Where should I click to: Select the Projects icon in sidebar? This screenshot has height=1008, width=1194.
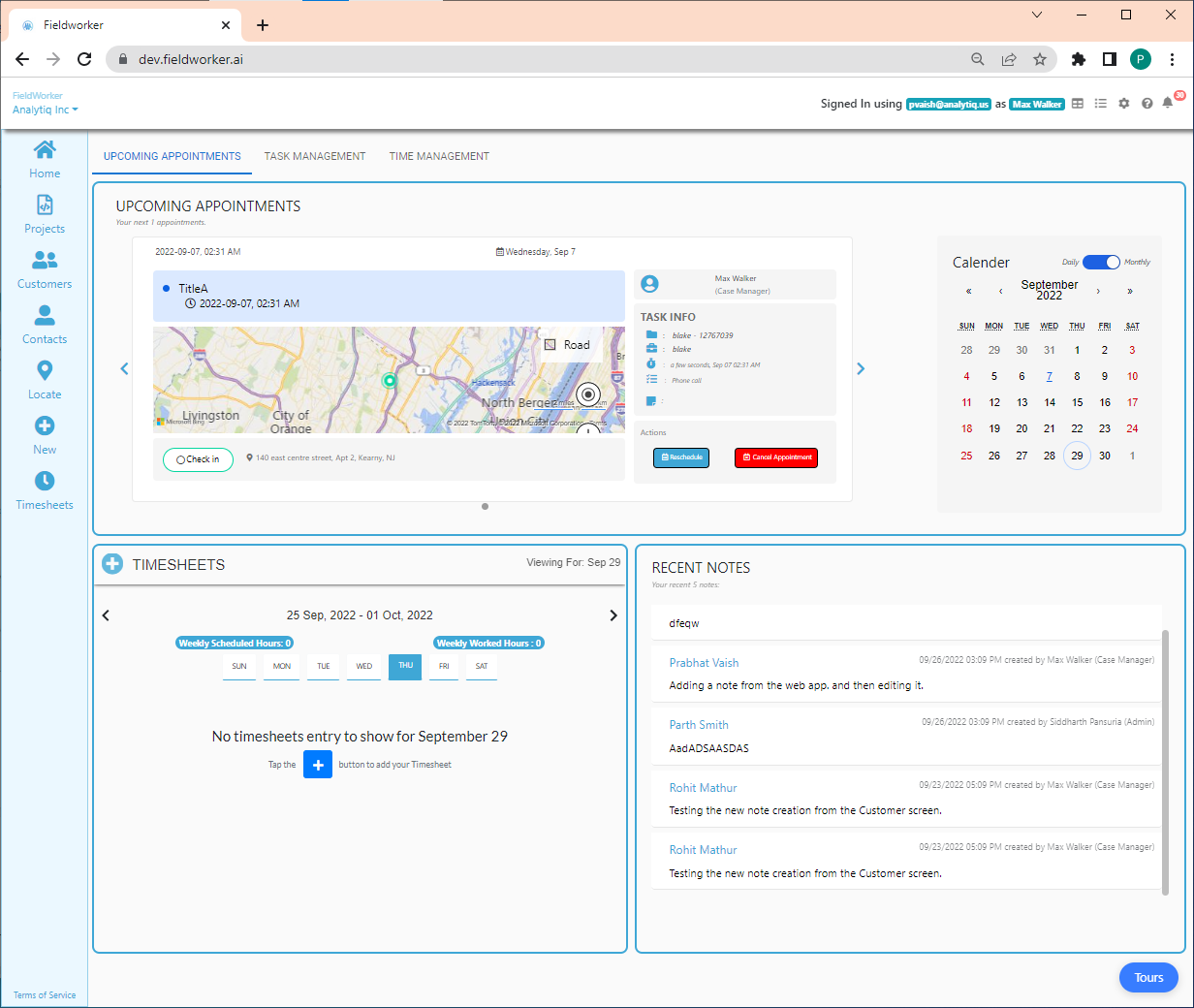pyautogui.click(x=45, y=213)
